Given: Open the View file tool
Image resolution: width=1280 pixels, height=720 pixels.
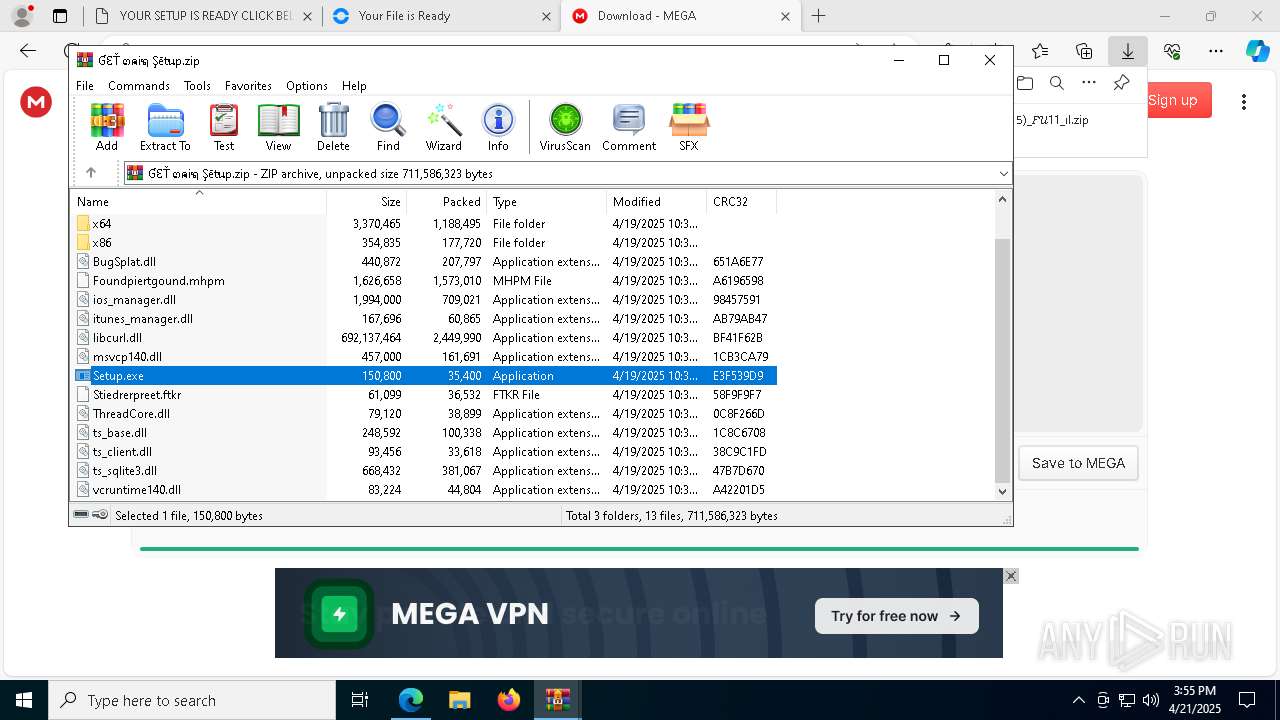Looking at the screenshot, I should click(x=278, y=128).
